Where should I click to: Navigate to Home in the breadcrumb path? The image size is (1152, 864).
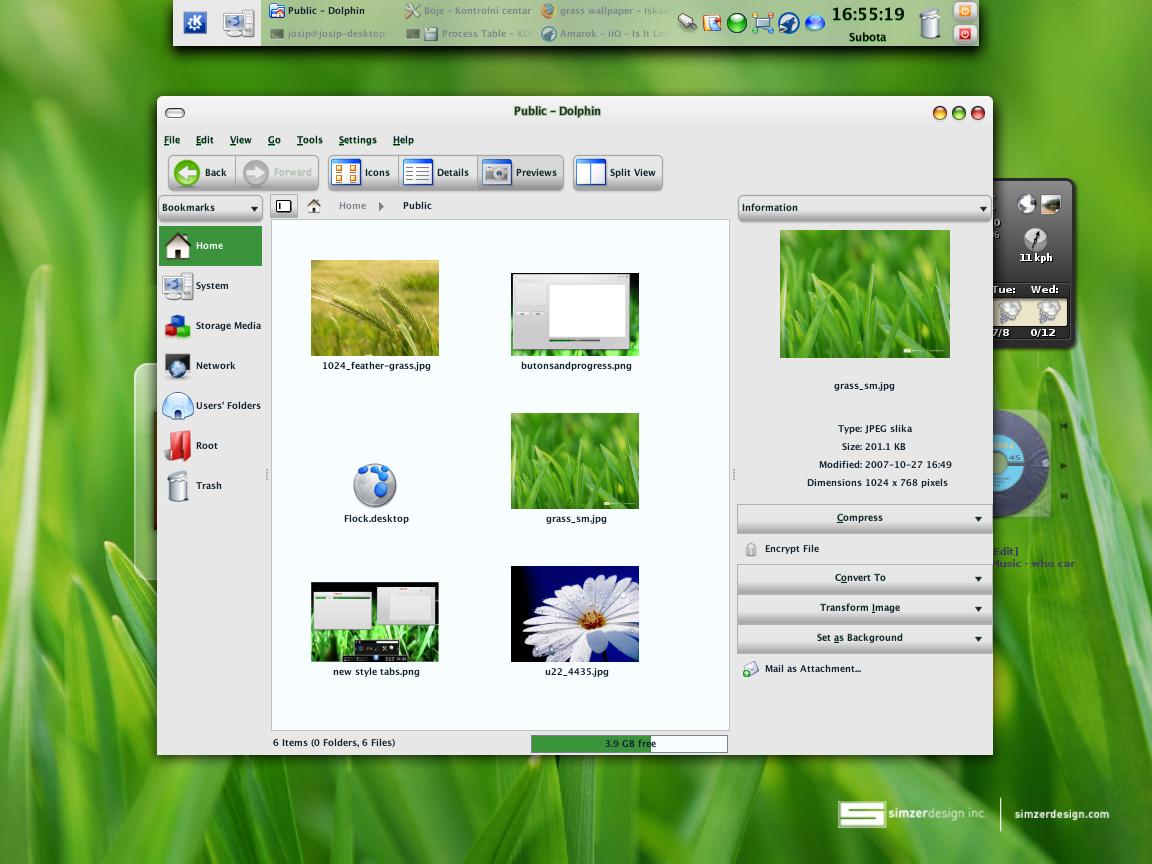coord(352,206)
